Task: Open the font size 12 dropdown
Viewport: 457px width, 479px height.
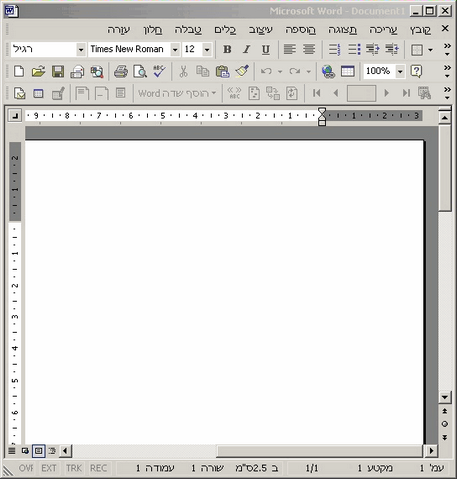Action: click(x=207, y=50)
